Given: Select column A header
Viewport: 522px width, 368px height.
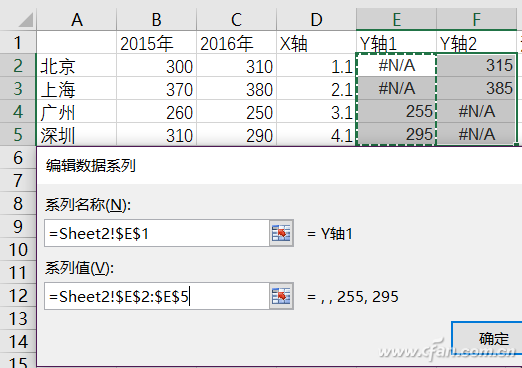Looking at the screenshot, I should [77, 20].
